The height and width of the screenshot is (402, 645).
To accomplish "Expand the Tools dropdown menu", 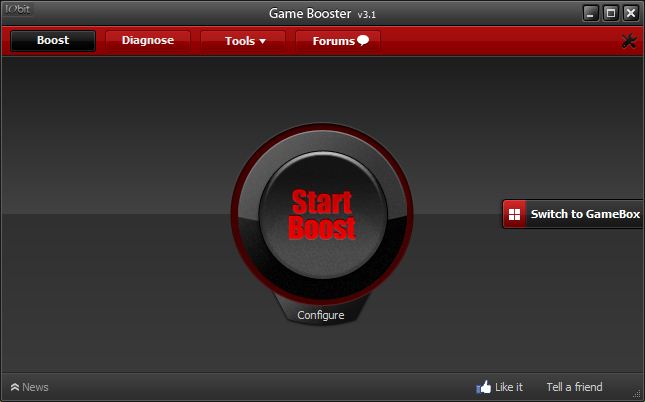I will coord(243,41).
